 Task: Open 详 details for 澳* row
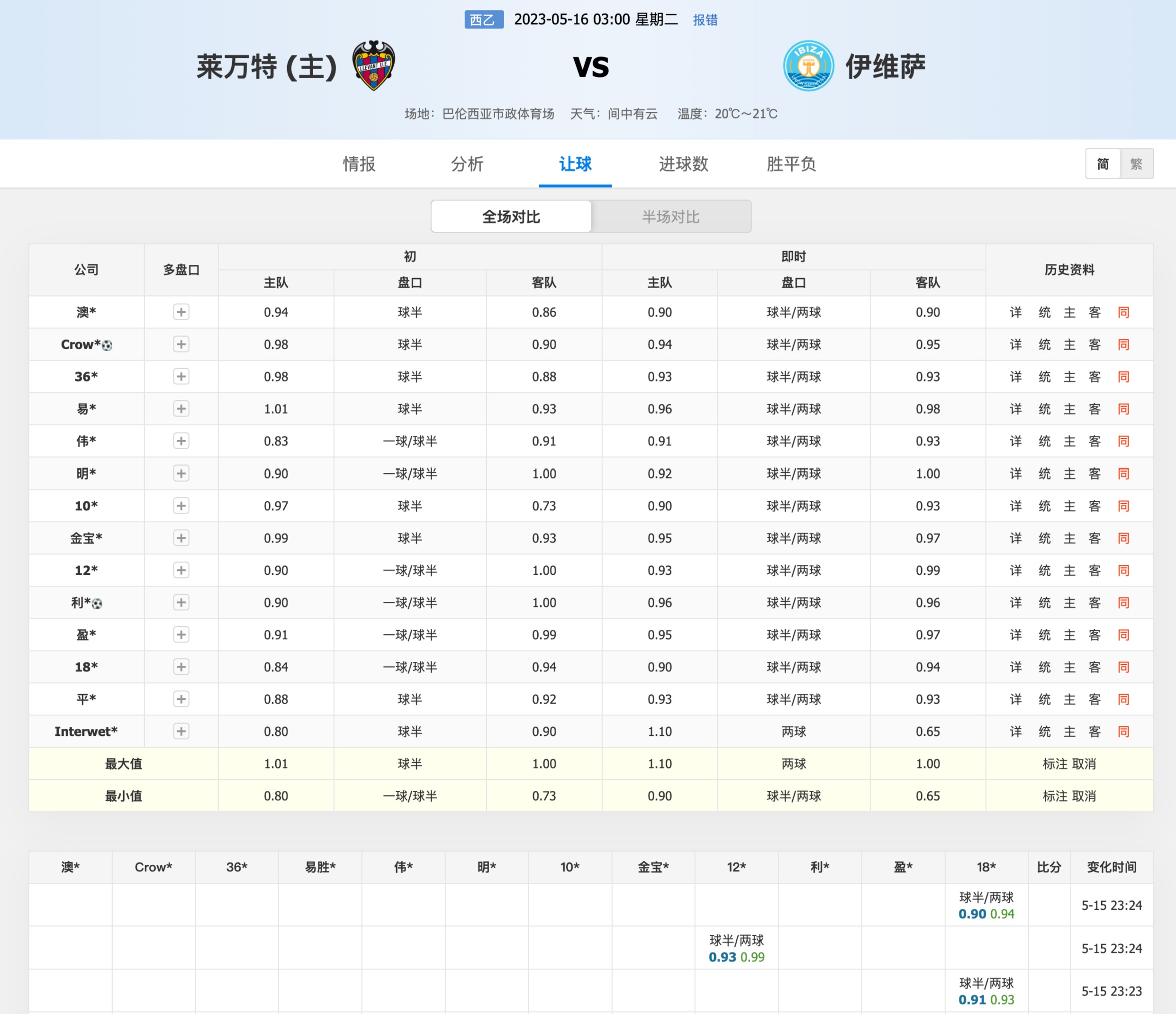click(x=1015, y=312)
